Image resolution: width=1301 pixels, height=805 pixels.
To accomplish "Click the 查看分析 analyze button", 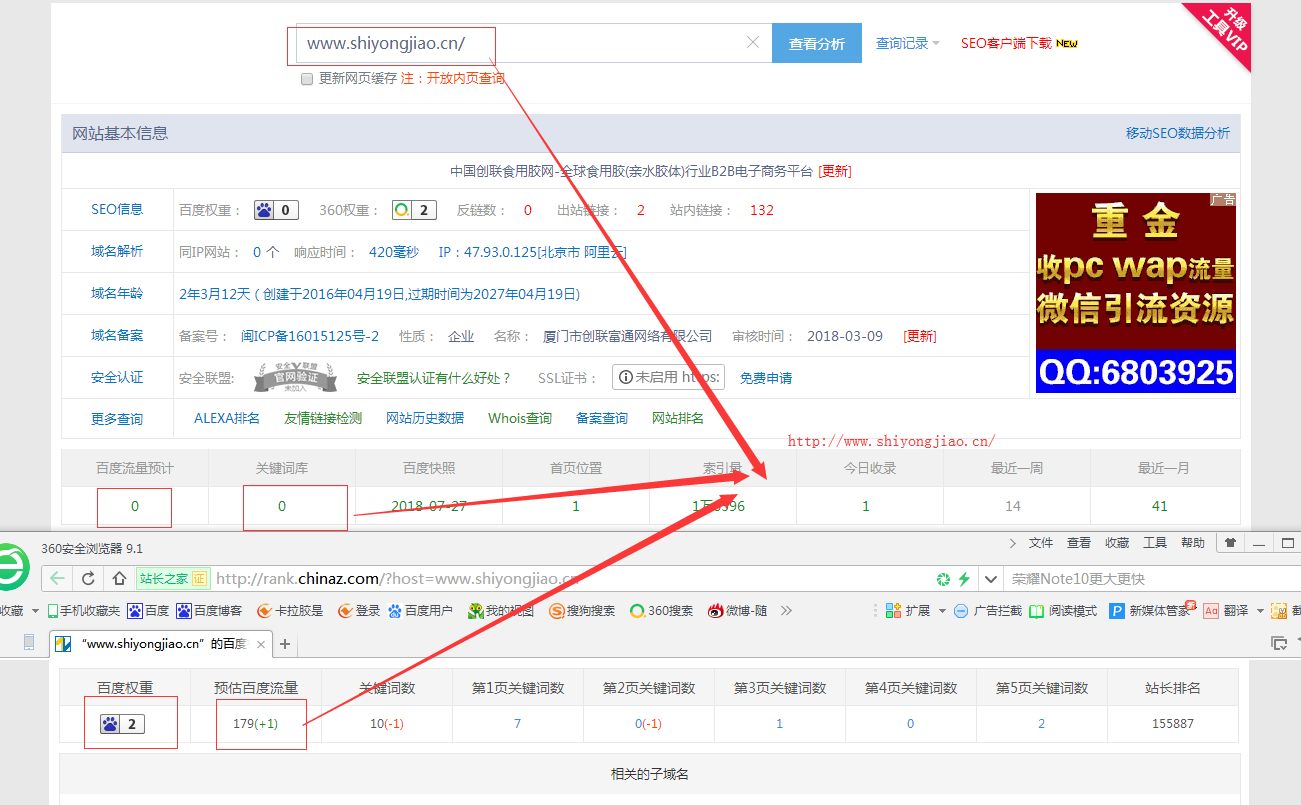I will 816,43.
